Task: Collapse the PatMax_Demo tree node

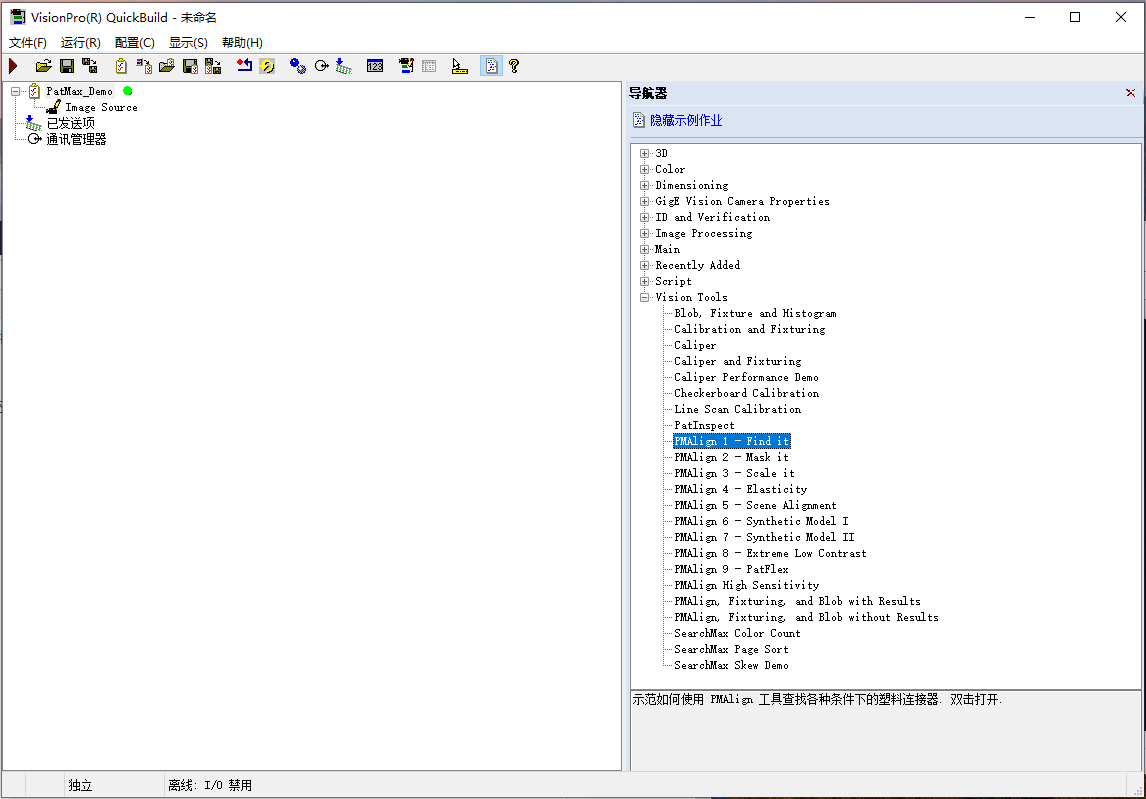Action: tap(14, 90)
